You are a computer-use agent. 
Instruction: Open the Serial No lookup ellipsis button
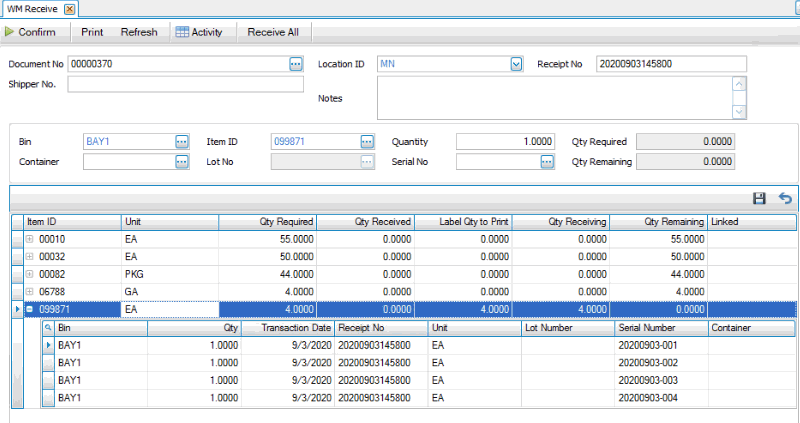(x=547, y=161)
